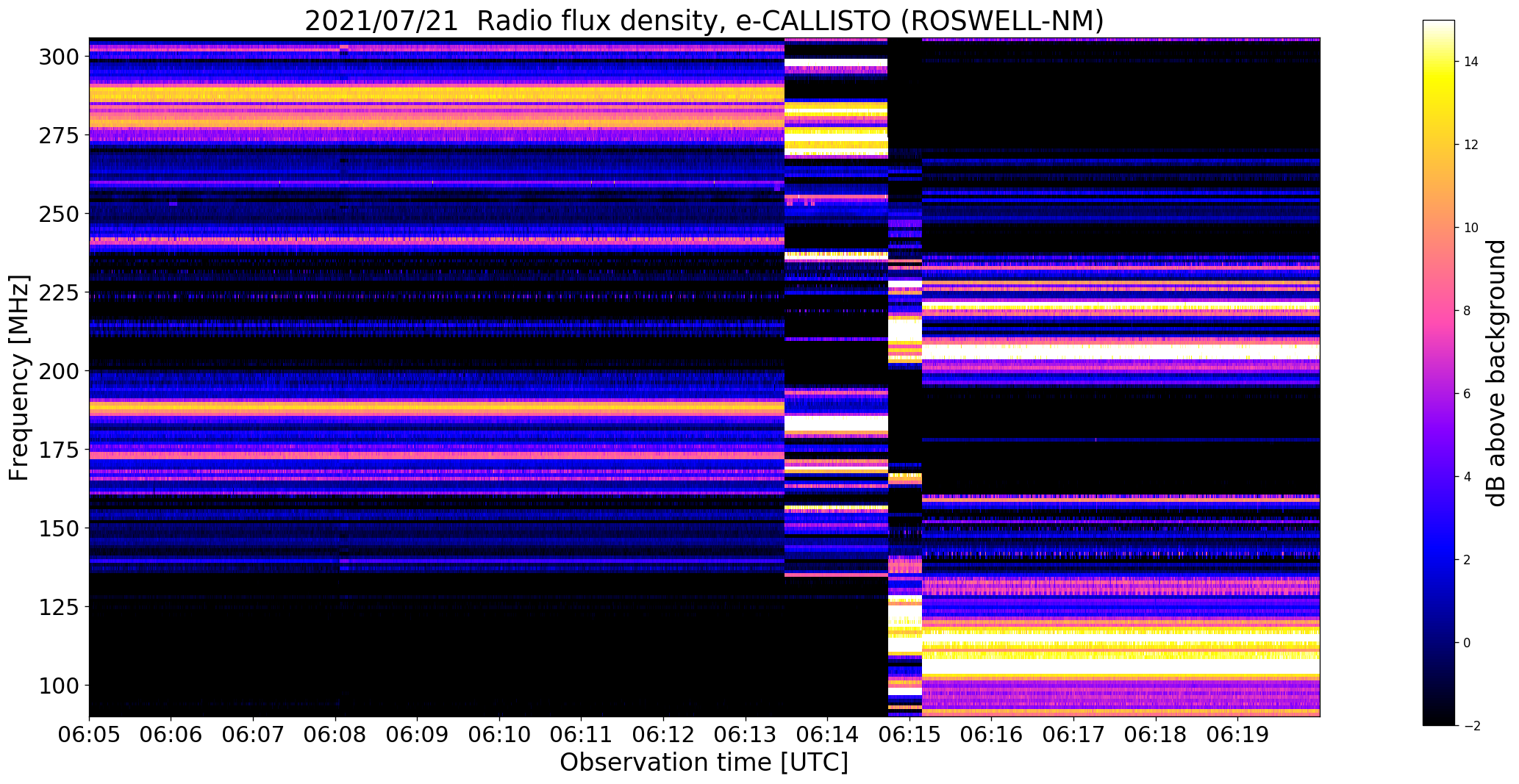Click the 225 frequency tick label

(x=58, y=293)
